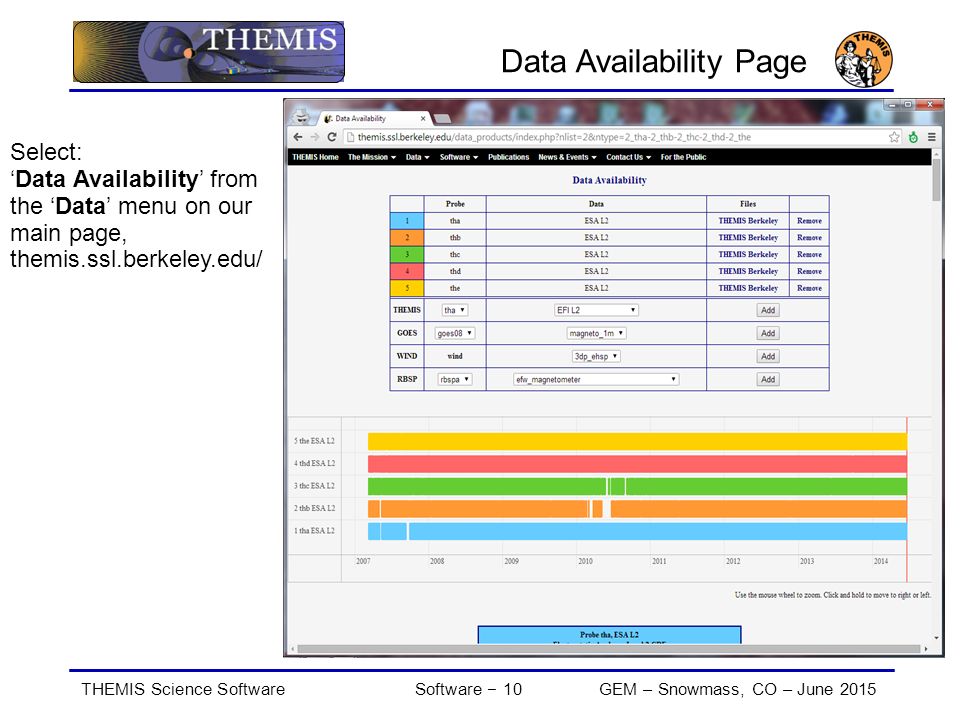Reload the page with the refresh icon

[x=332, y=137]
